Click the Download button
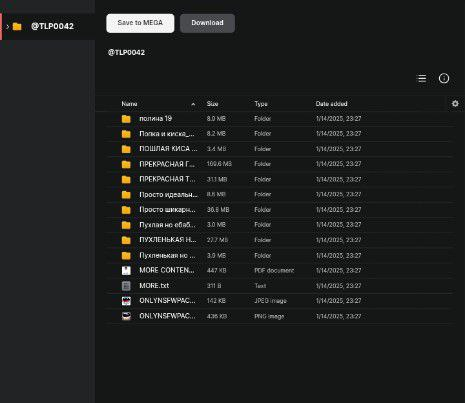 (207, 23)
